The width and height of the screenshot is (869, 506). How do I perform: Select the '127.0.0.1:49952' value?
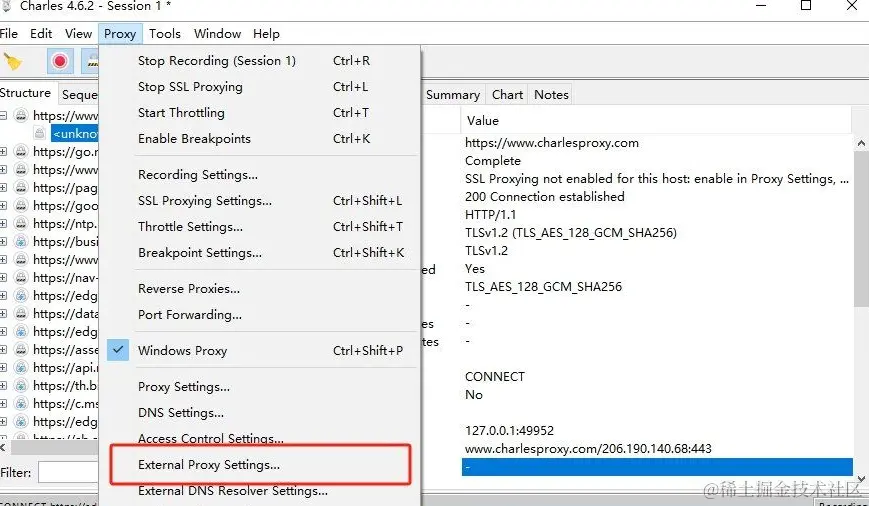click(509, 430)
